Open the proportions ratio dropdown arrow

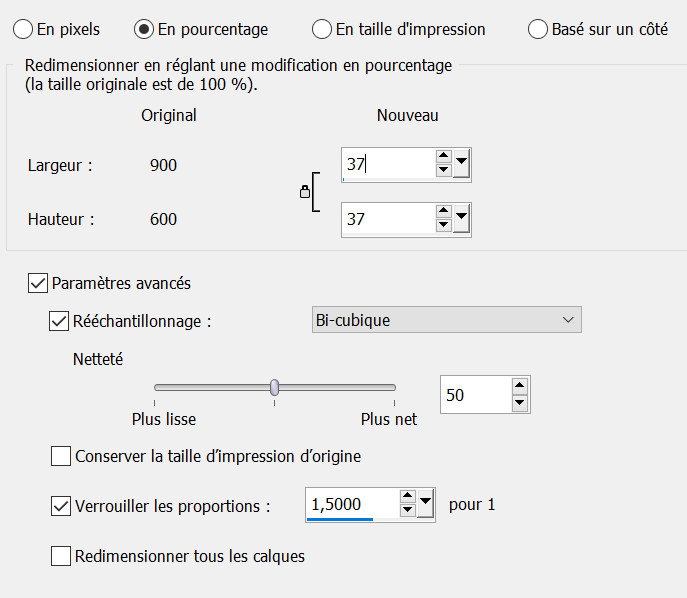[425, 504]
